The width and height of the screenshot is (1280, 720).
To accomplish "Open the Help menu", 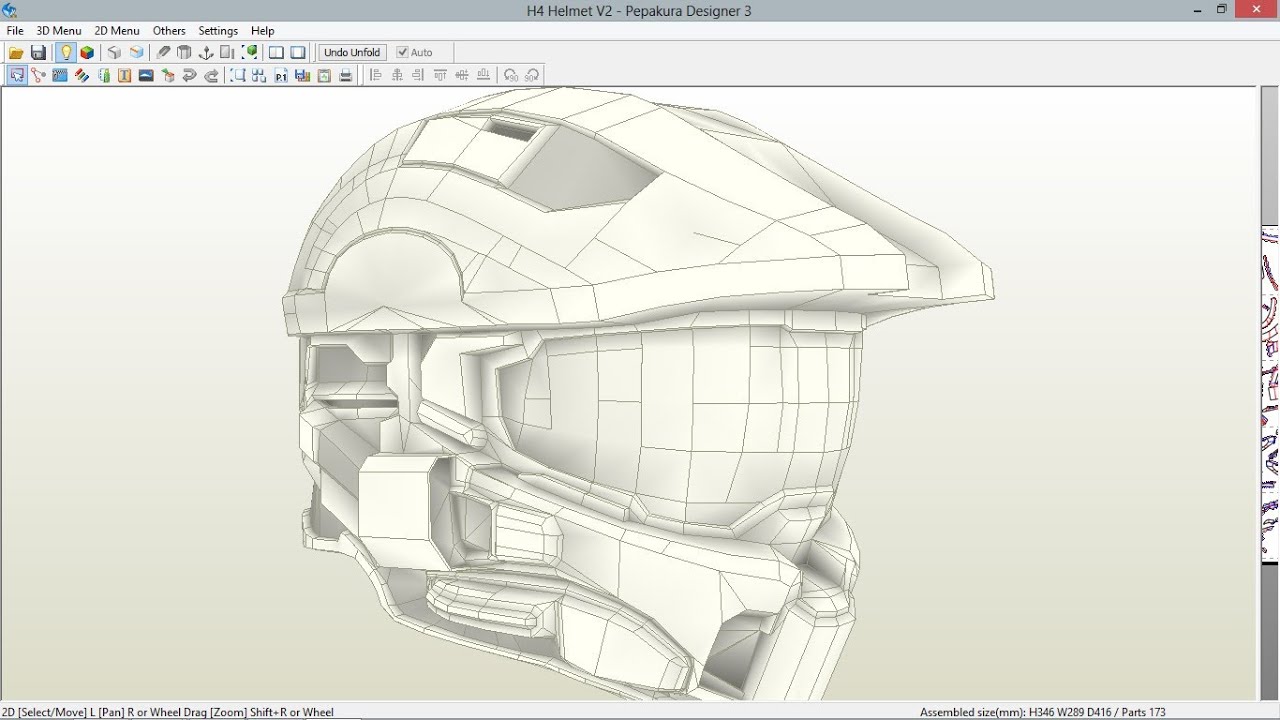I will [262, 31].
